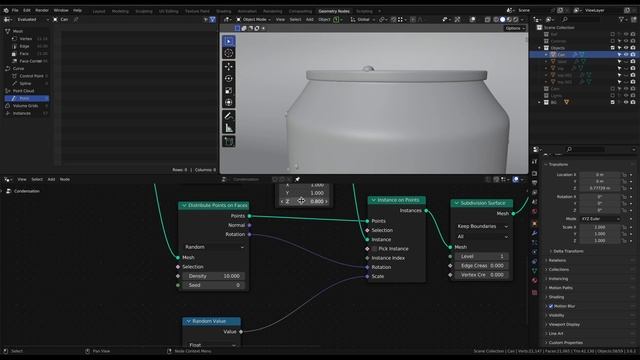Toggle visibility eye of BG collection
The height and width of the screenshot is (360, 640).
coord(627,102)
